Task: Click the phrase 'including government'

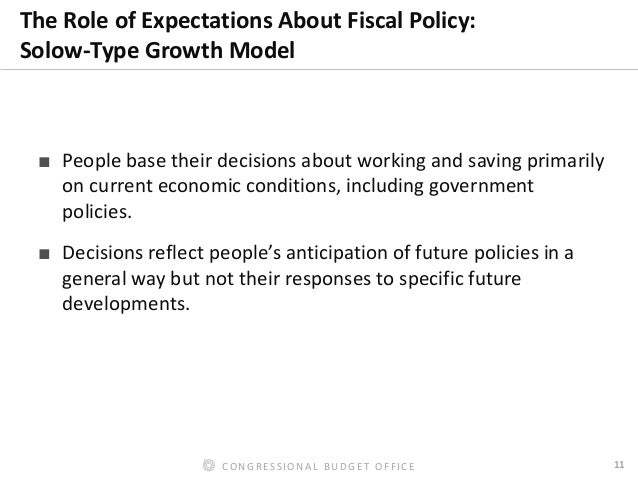Action: pyautogui.click(x=439, y=187)
